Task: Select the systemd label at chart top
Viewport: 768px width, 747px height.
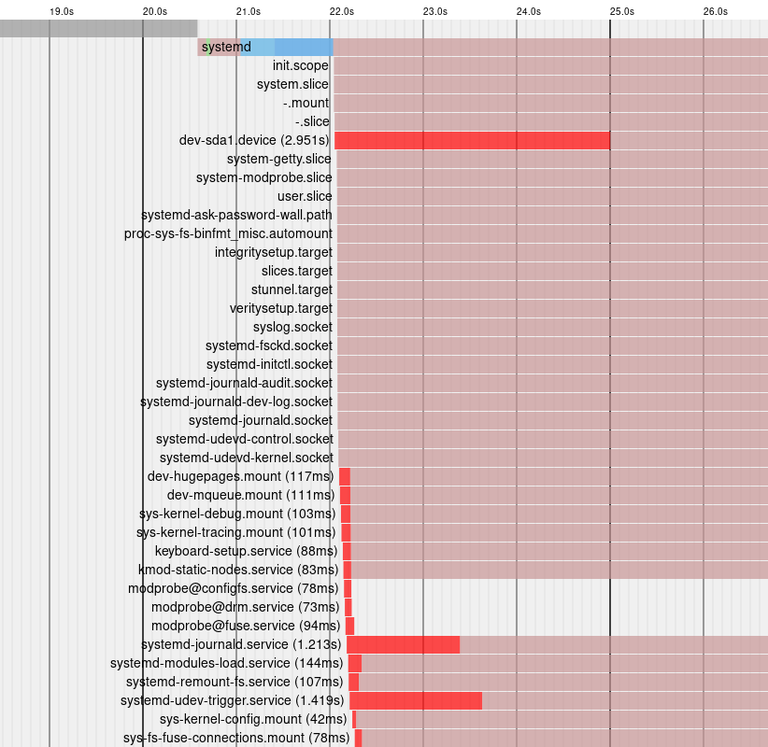Action: point(226,47)
